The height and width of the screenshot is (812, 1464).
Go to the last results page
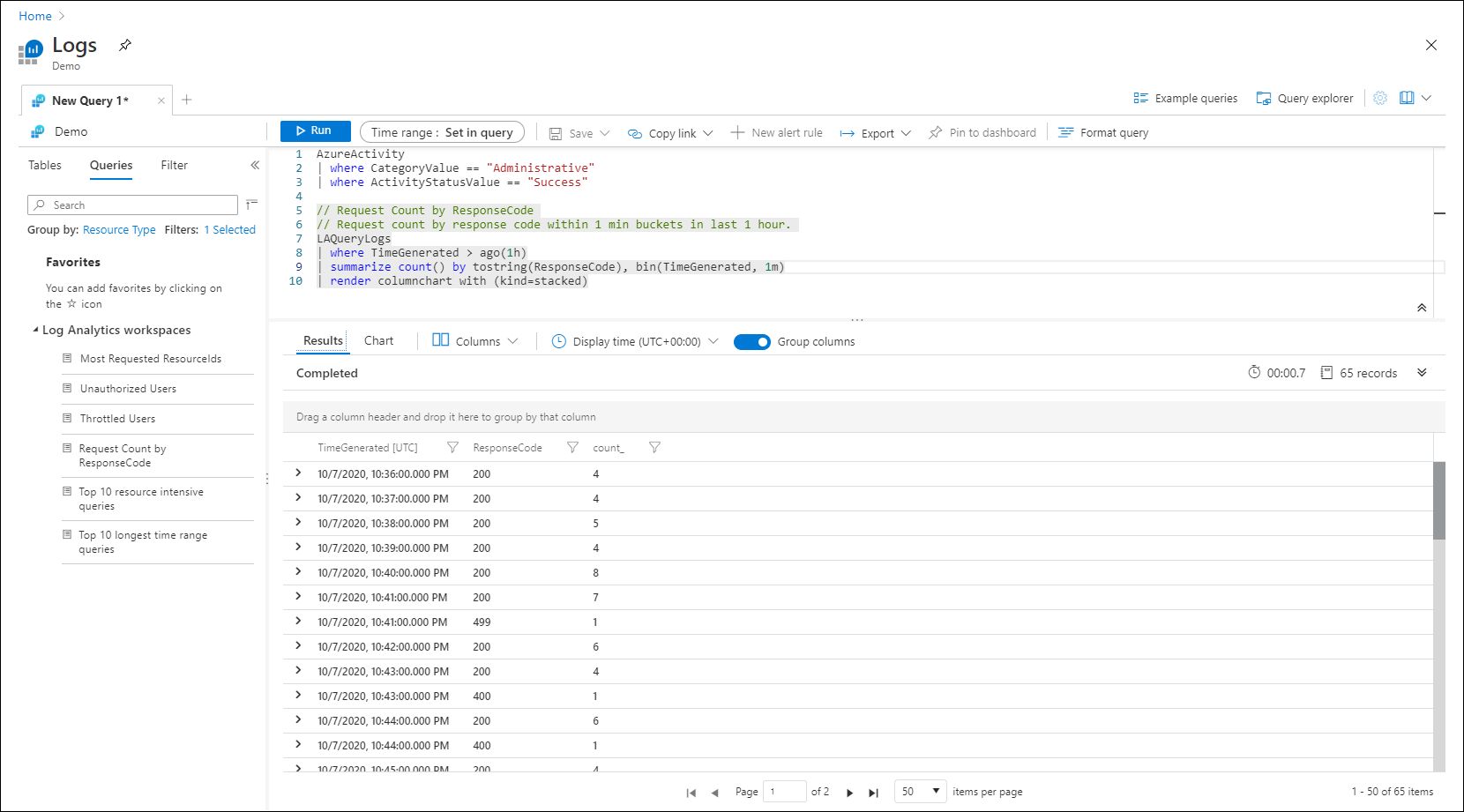[873, 793]
